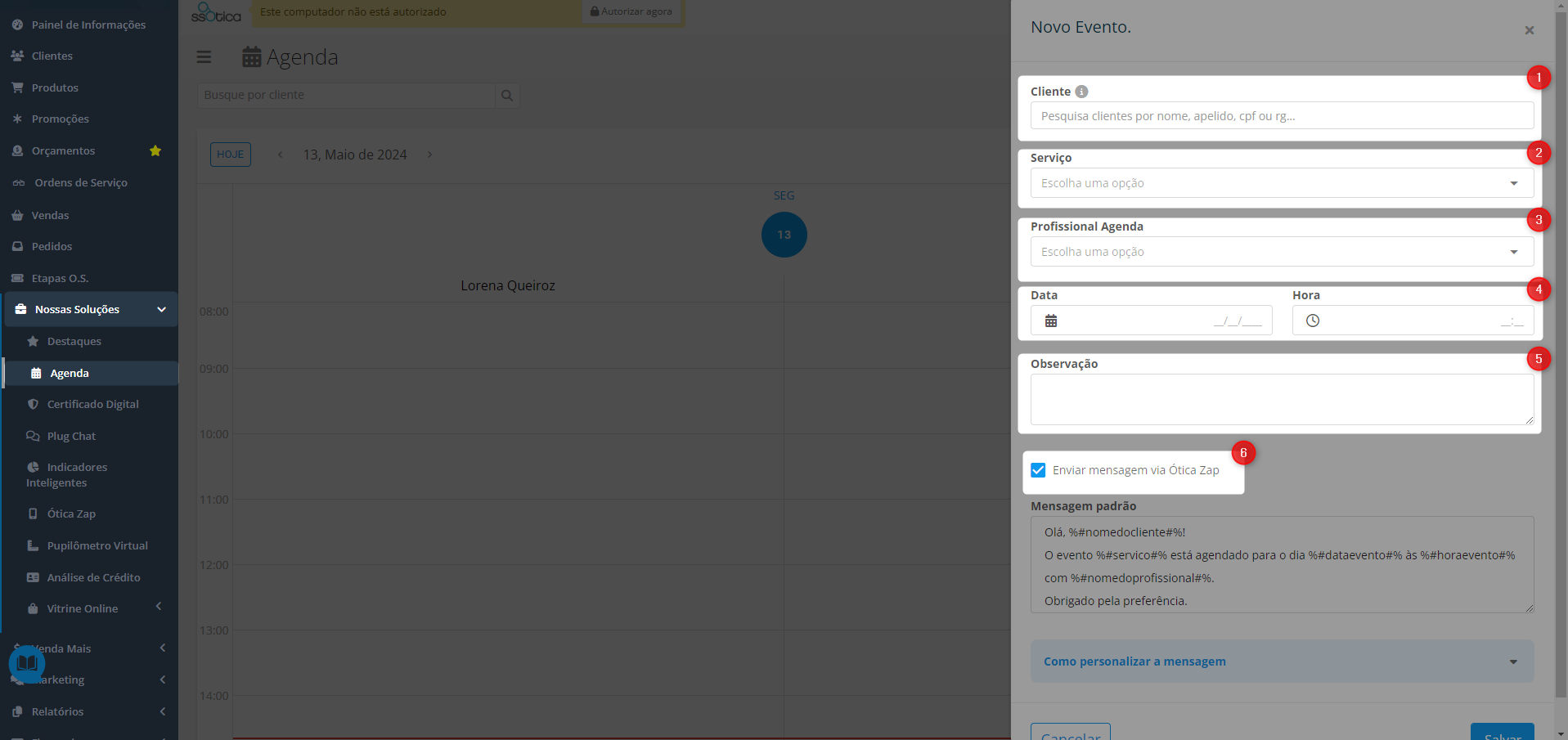The width and height of the screenshot is (1568, 740).
Task: Close the Novo Evento panel
Action: click(x=1529, y=30)
